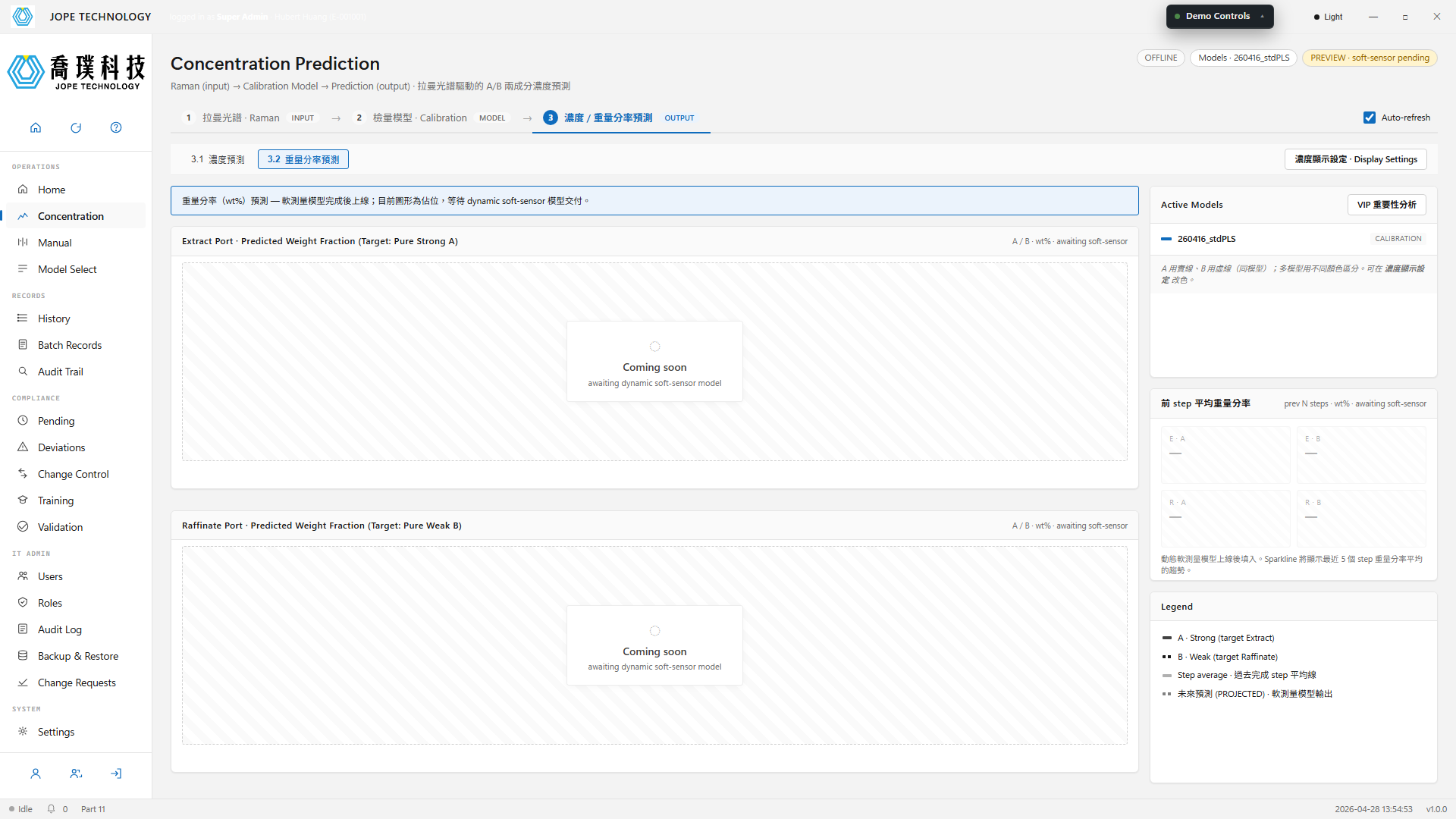Click the OFFLINE status badge
The image size is (1456, 819).
click(1160, 58)
